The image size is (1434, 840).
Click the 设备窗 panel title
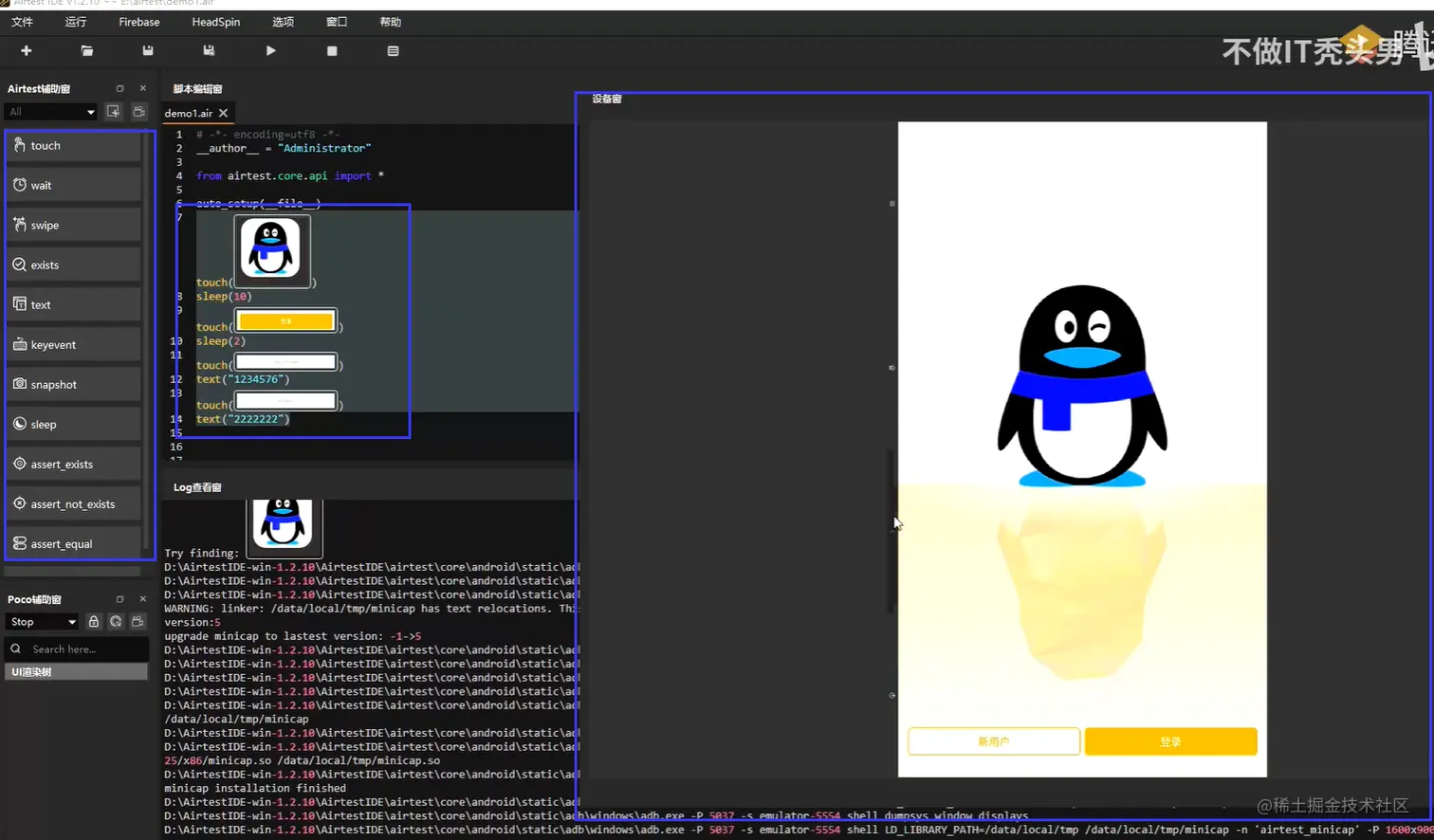point(607,99)
